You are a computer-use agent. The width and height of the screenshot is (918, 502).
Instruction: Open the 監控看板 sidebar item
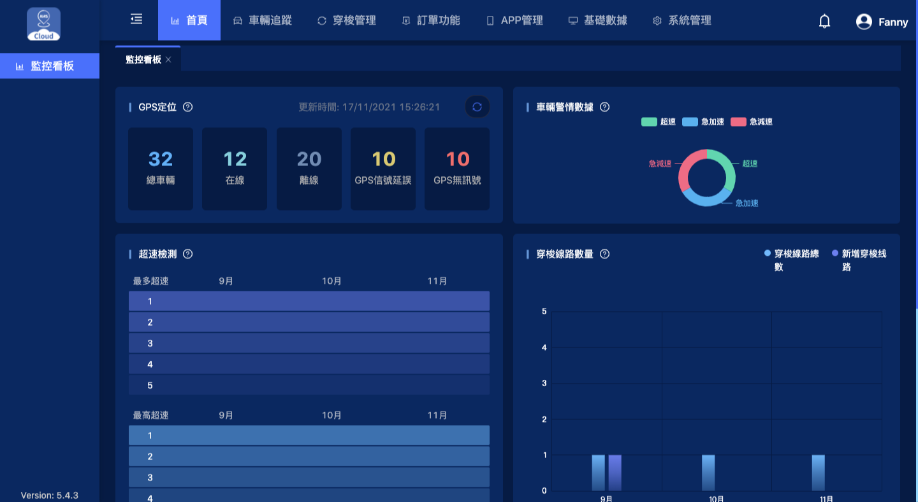50,66
